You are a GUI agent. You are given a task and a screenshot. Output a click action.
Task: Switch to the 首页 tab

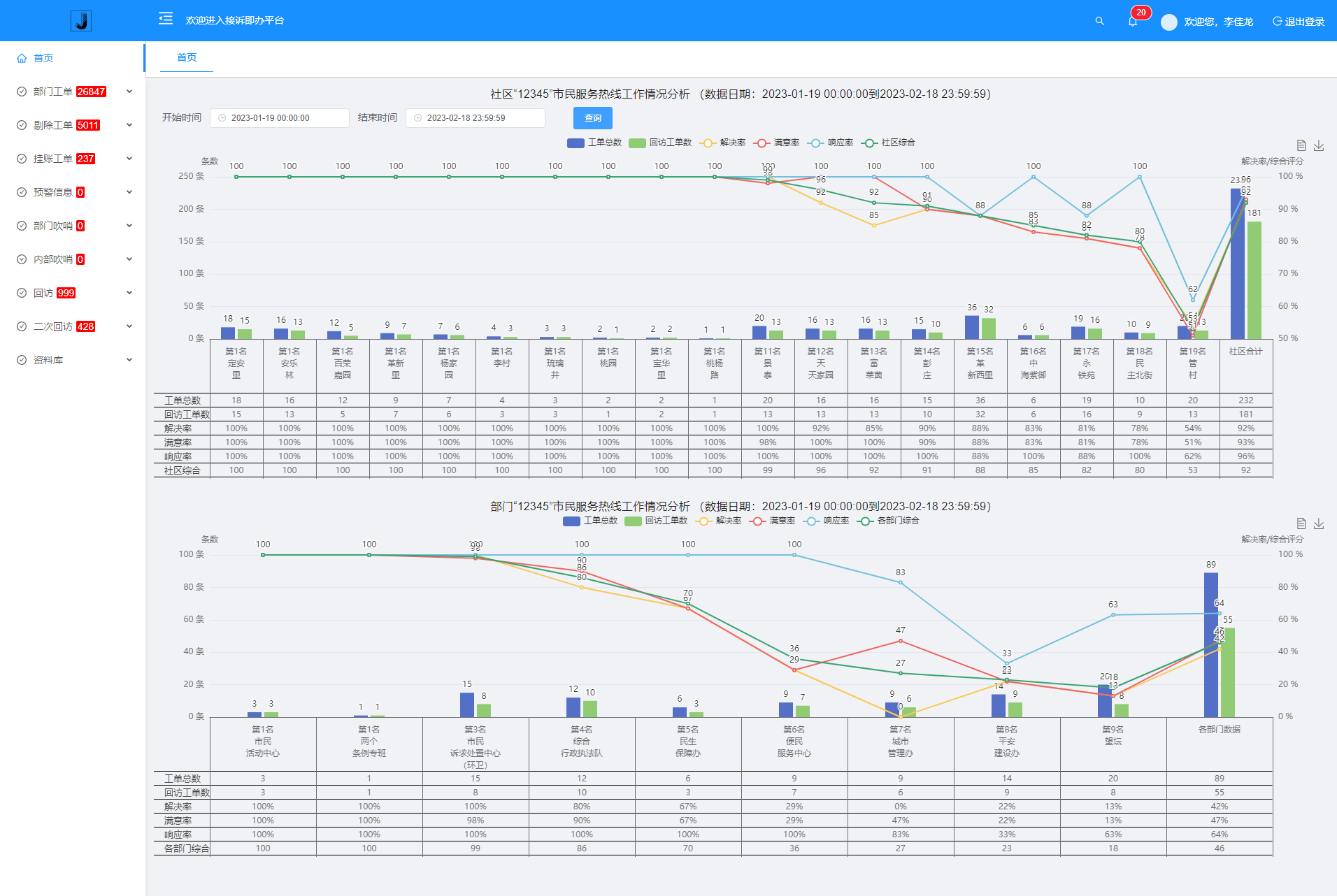coord(187,57)
